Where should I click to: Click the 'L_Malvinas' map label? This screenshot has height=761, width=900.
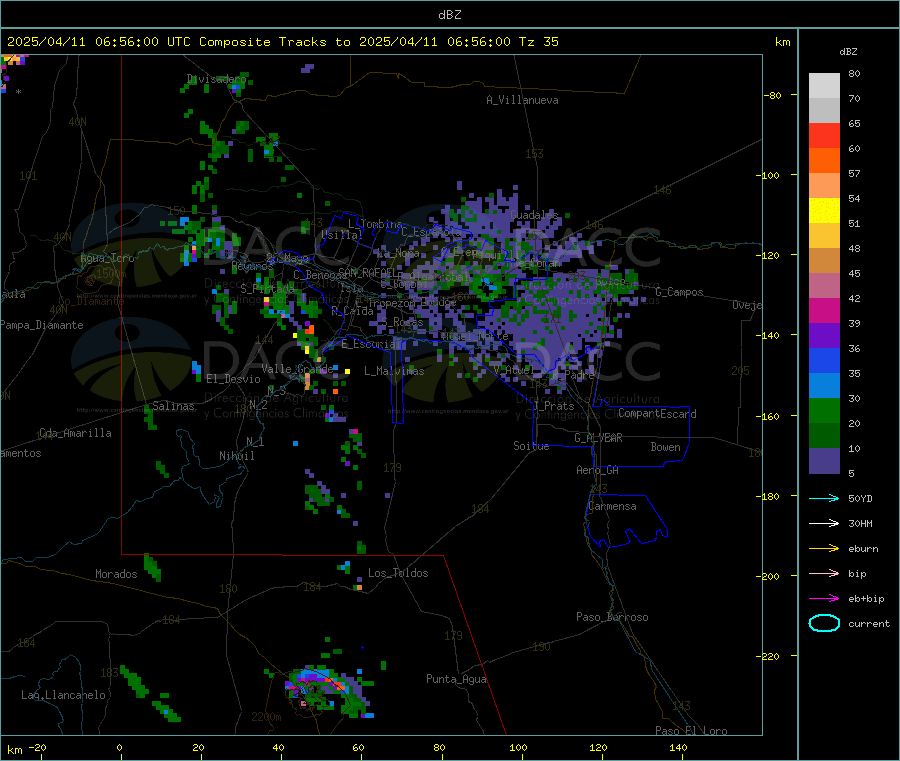394,371
